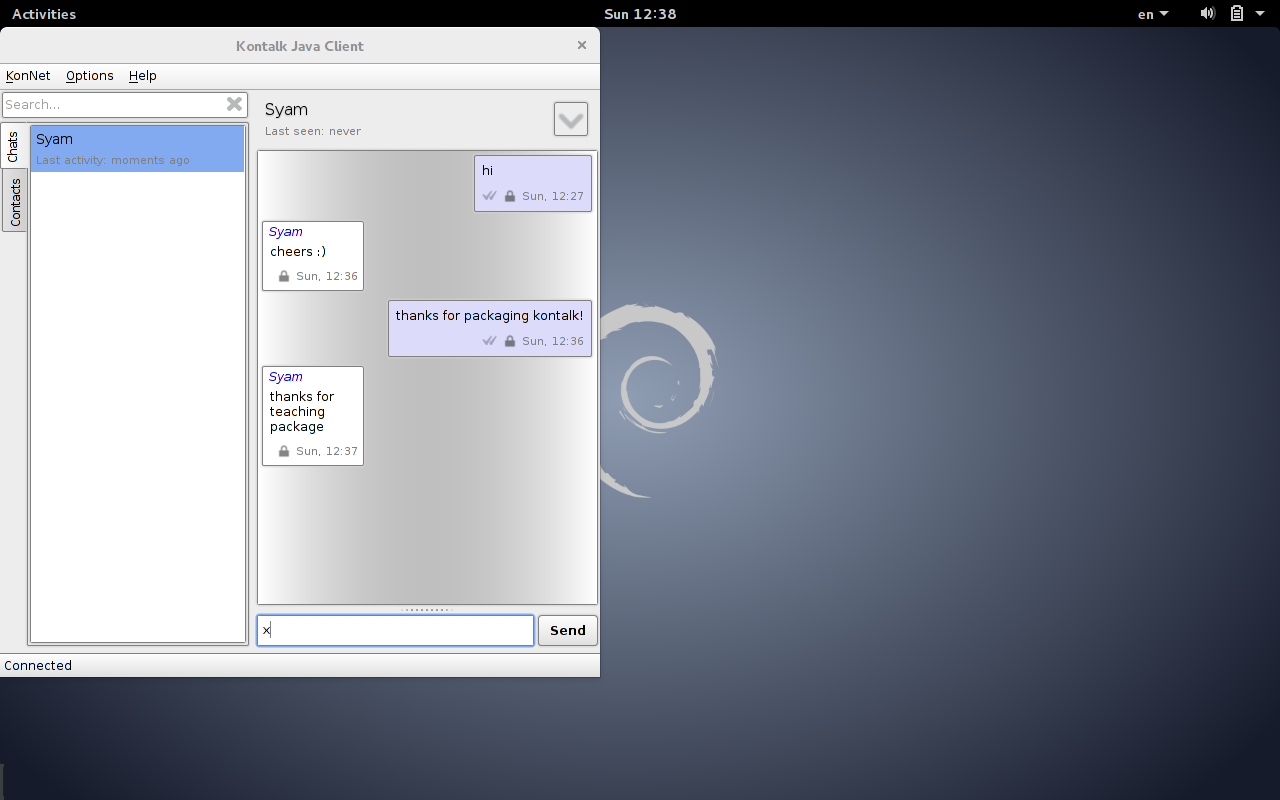Click lock icon on 'thanks for teaching package'
This screenshot has height=800, width=1280.
pos(284,451)
